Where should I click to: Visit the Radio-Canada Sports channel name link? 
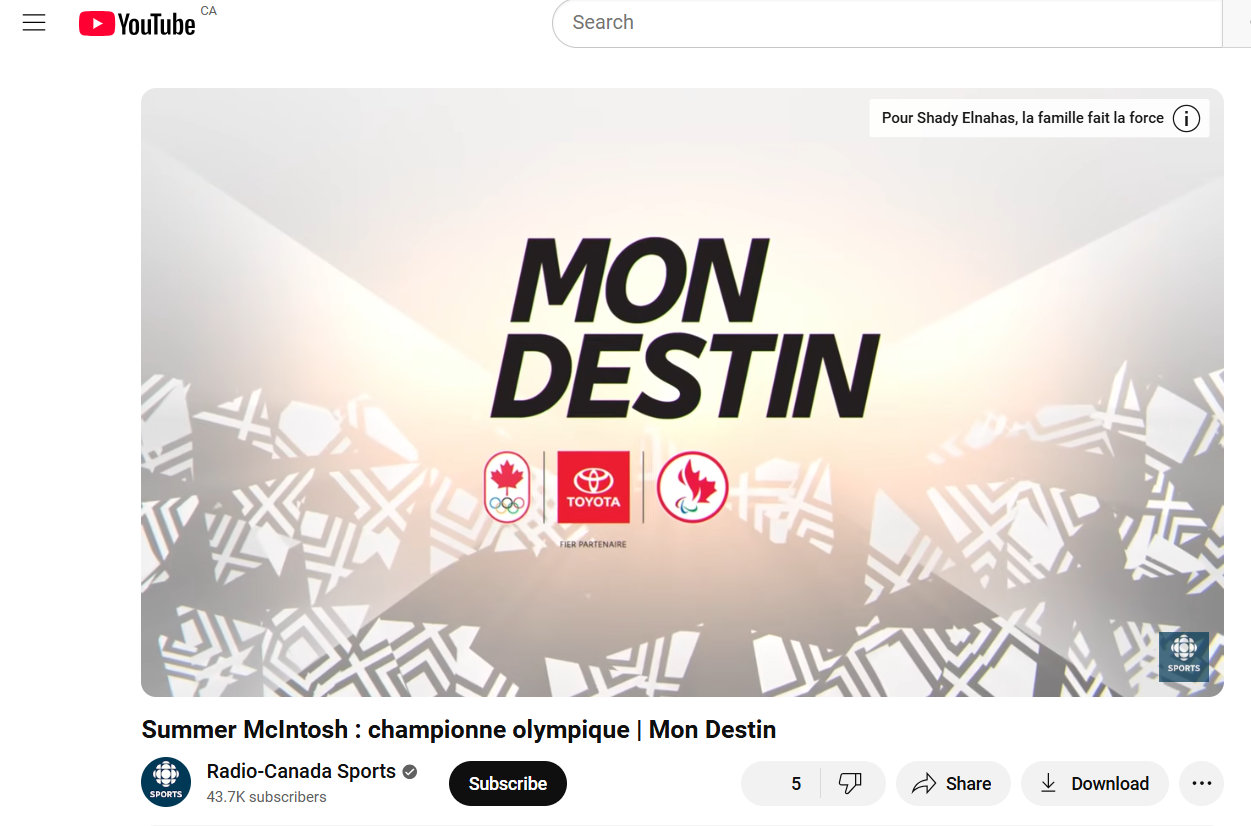(x=301, y=771)
